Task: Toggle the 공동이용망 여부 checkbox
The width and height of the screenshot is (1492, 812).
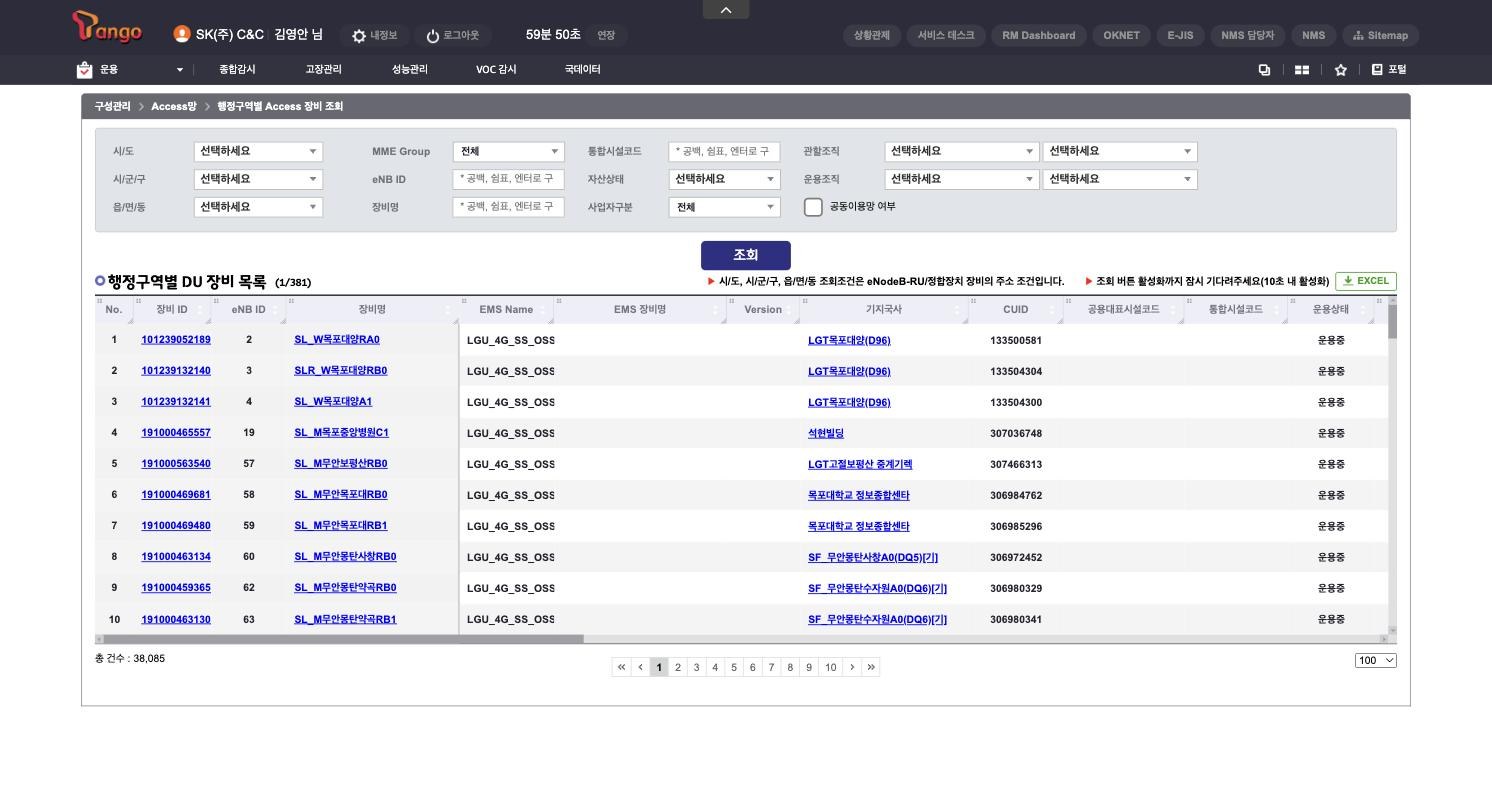Action: (x=813, y=207)
